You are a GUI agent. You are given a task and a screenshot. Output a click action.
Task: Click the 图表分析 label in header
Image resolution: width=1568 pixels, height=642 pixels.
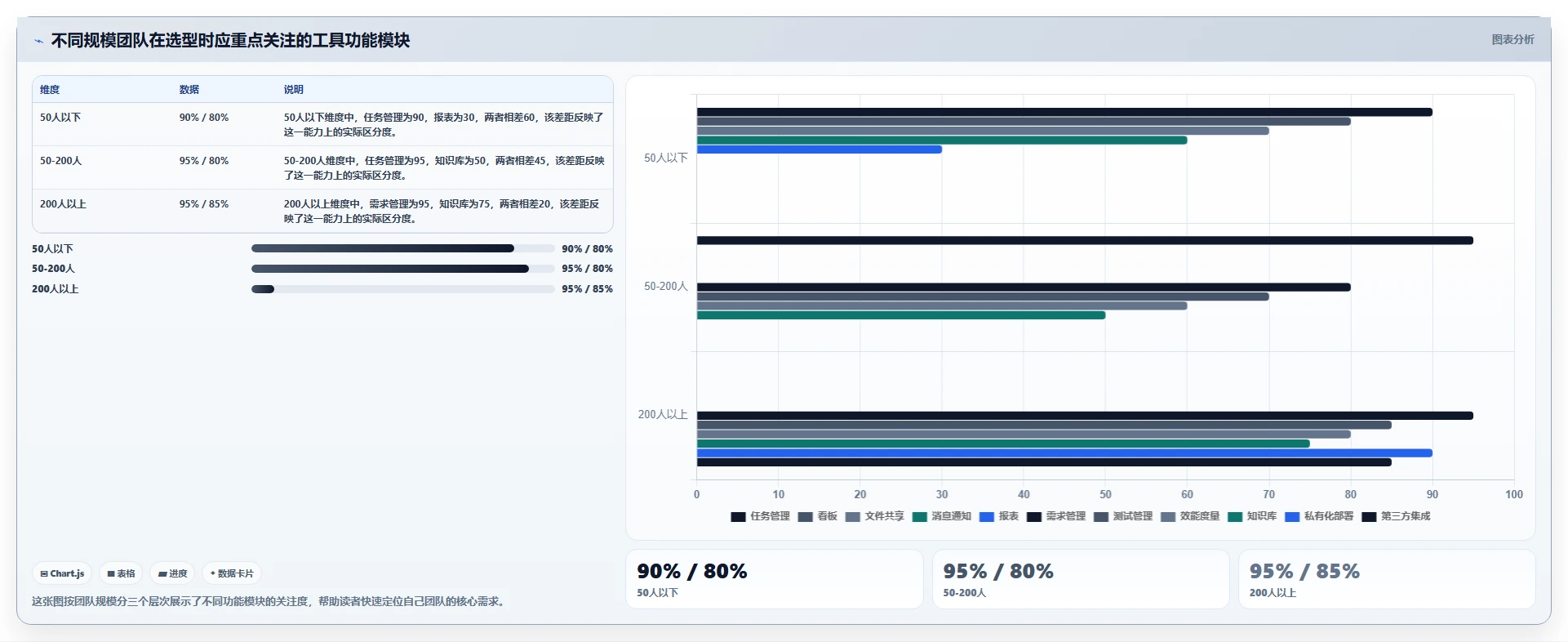[1512, 39]
